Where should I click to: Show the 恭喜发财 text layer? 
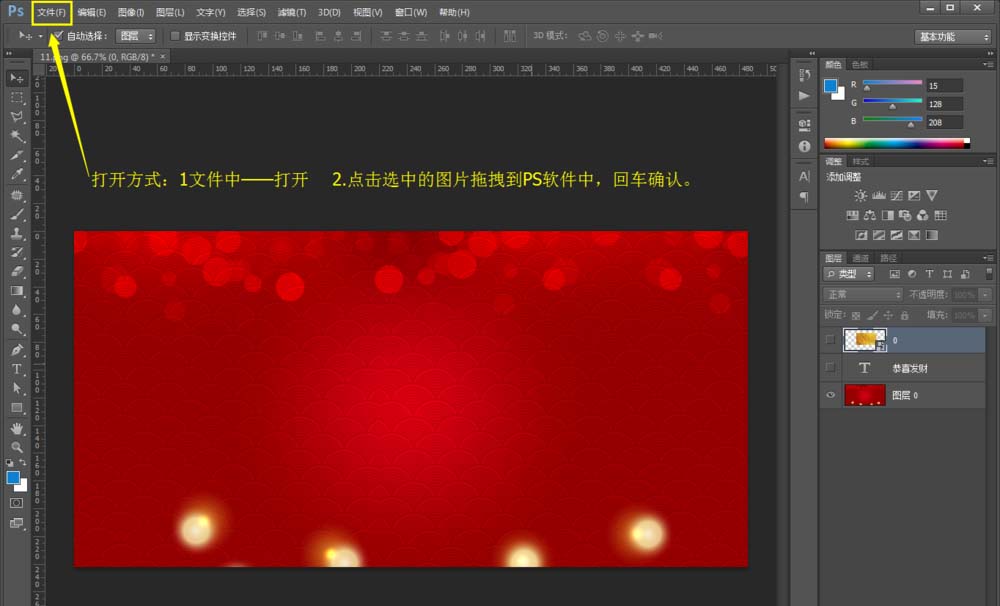tap(830, 367)
